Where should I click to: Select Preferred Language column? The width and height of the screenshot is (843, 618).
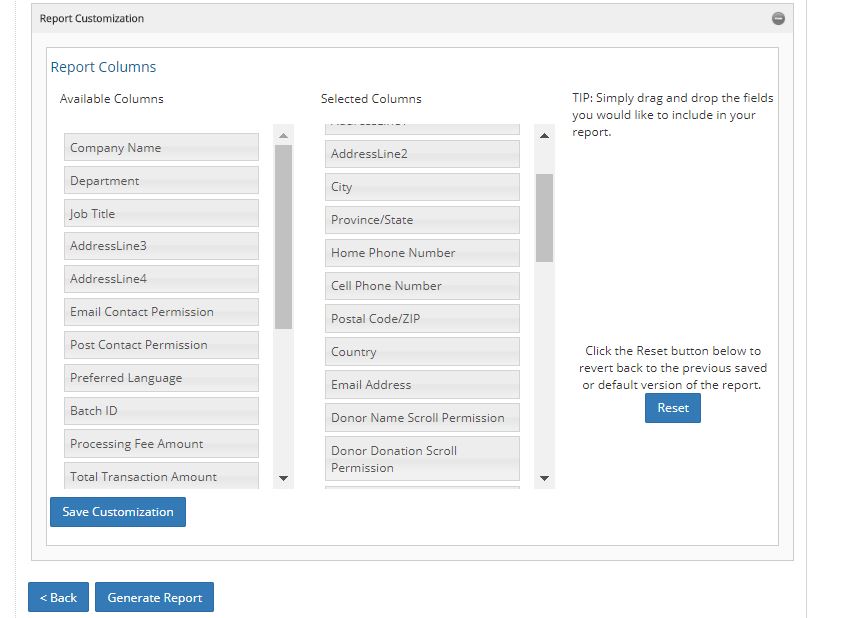pyautogui.click(x=161, y=378)
